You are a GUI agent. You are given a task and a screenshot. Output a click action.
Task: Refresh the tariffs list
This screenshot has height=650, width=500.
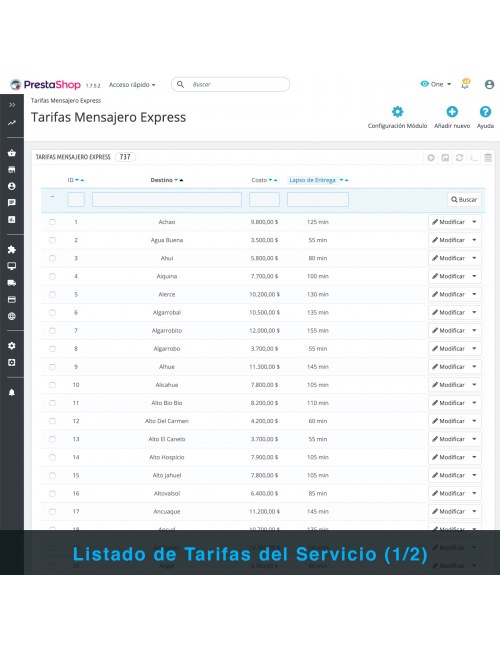[459, 158]
